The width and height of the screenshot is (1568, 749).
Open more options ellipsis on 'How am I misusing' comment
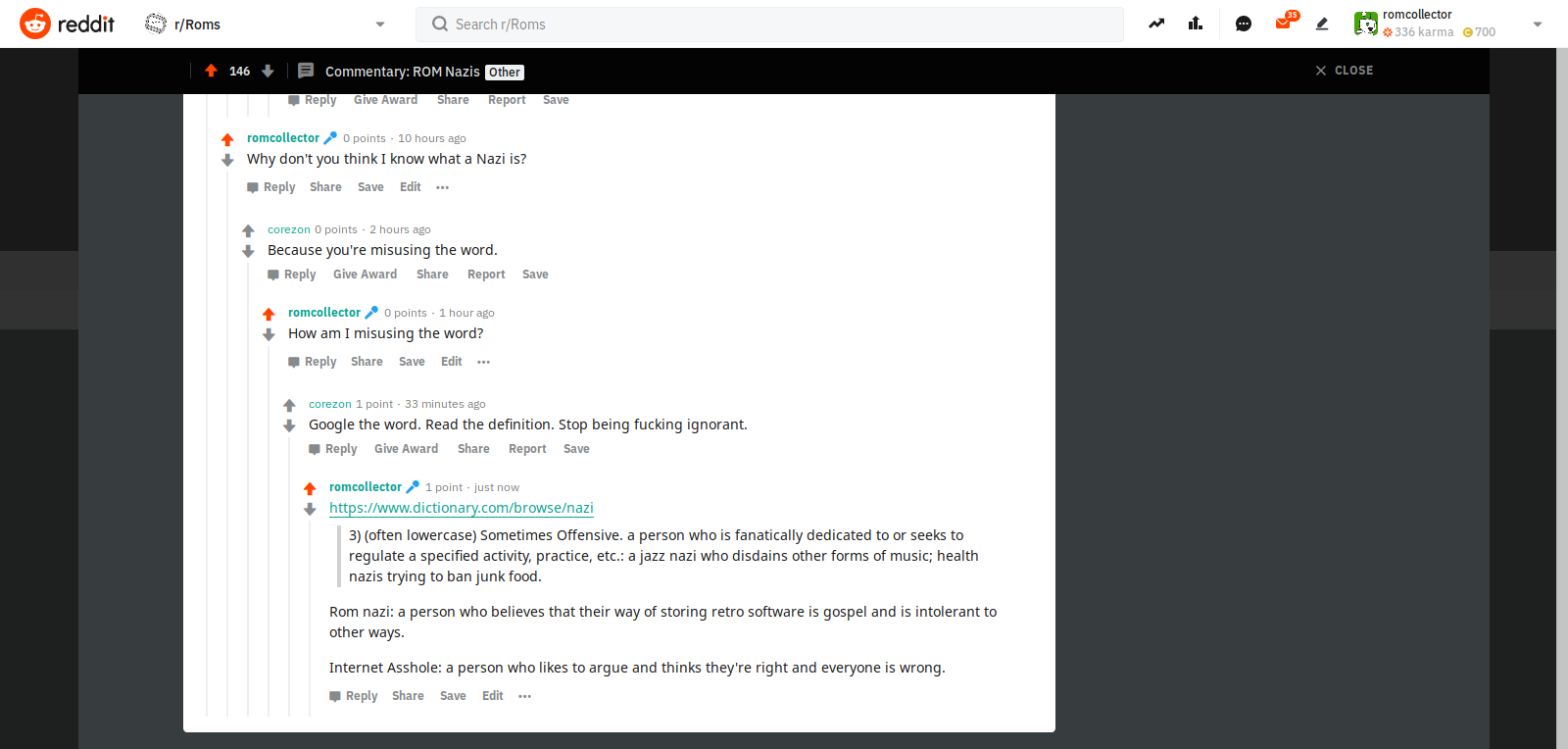(x=483, y=362)
